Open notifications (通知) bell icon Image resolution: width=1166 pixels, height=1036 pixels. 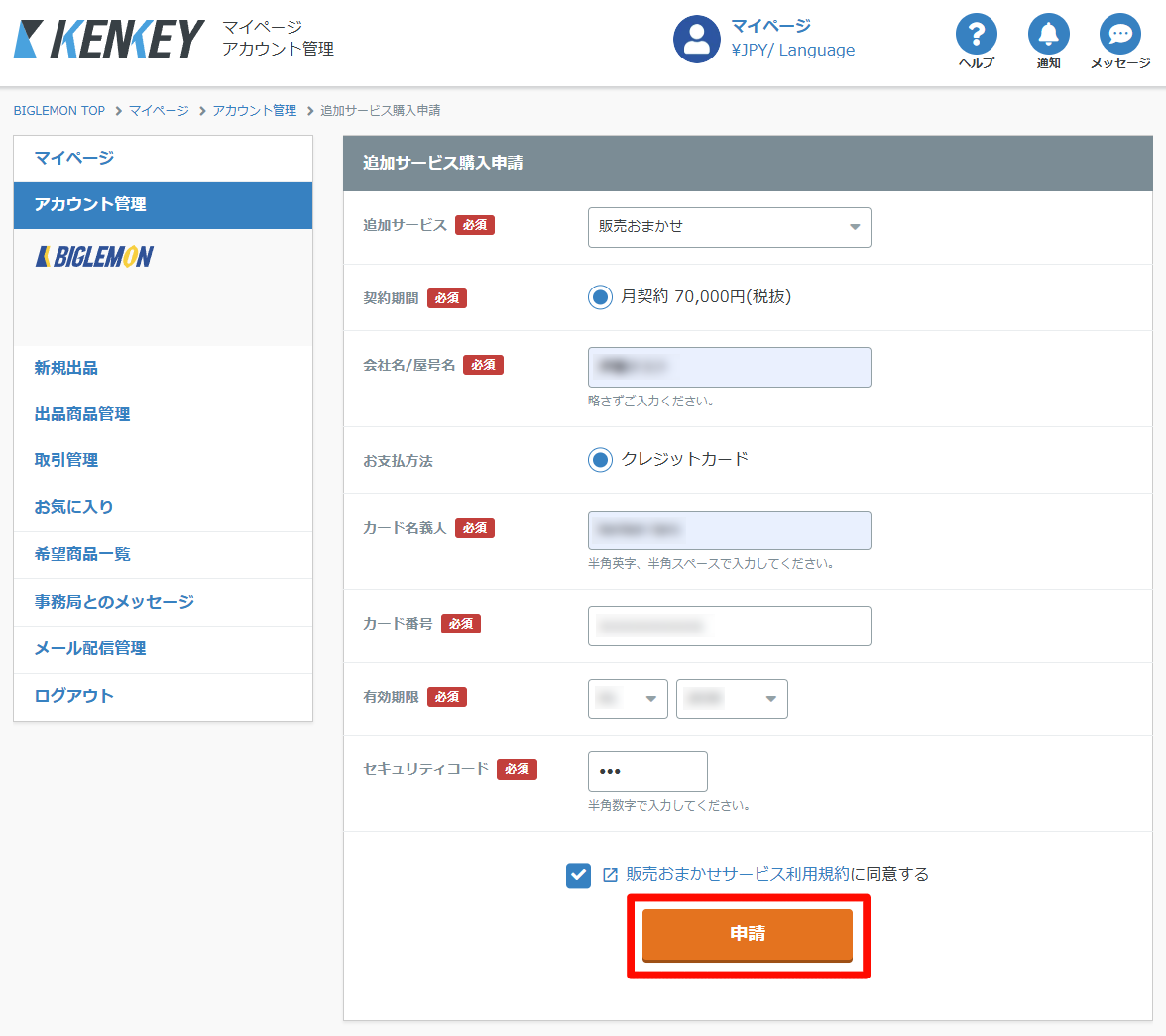point(1049,34)
